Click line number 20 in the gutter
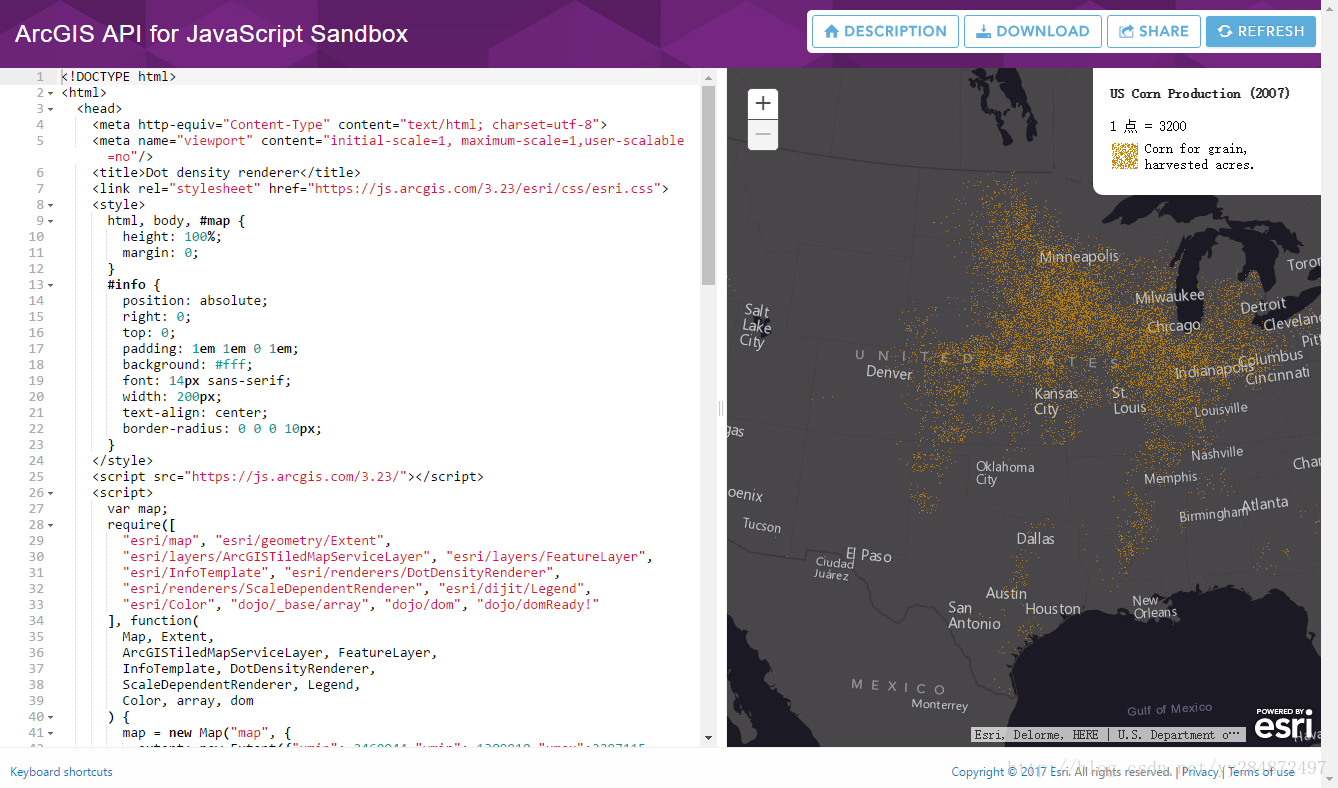The height and width of the screenshot is (788, 1338). coord(36,397)
